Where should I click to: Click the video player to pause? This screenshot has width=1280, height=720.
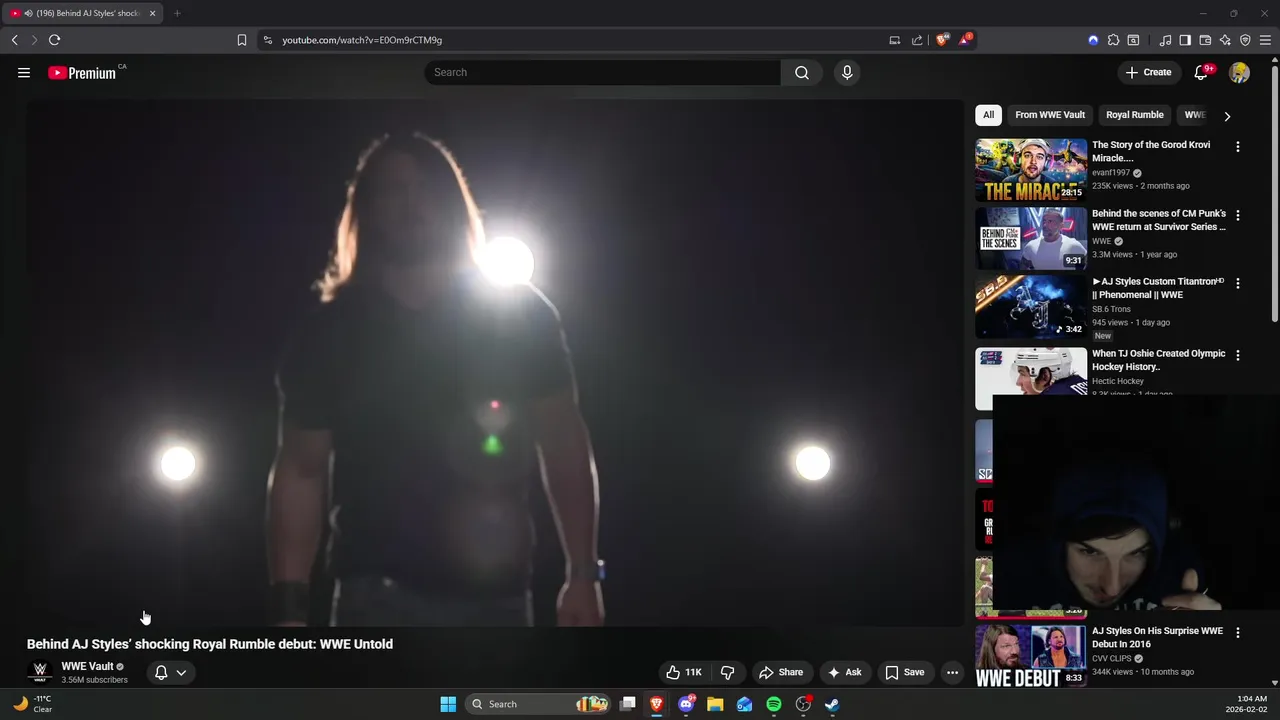[495, 363]
